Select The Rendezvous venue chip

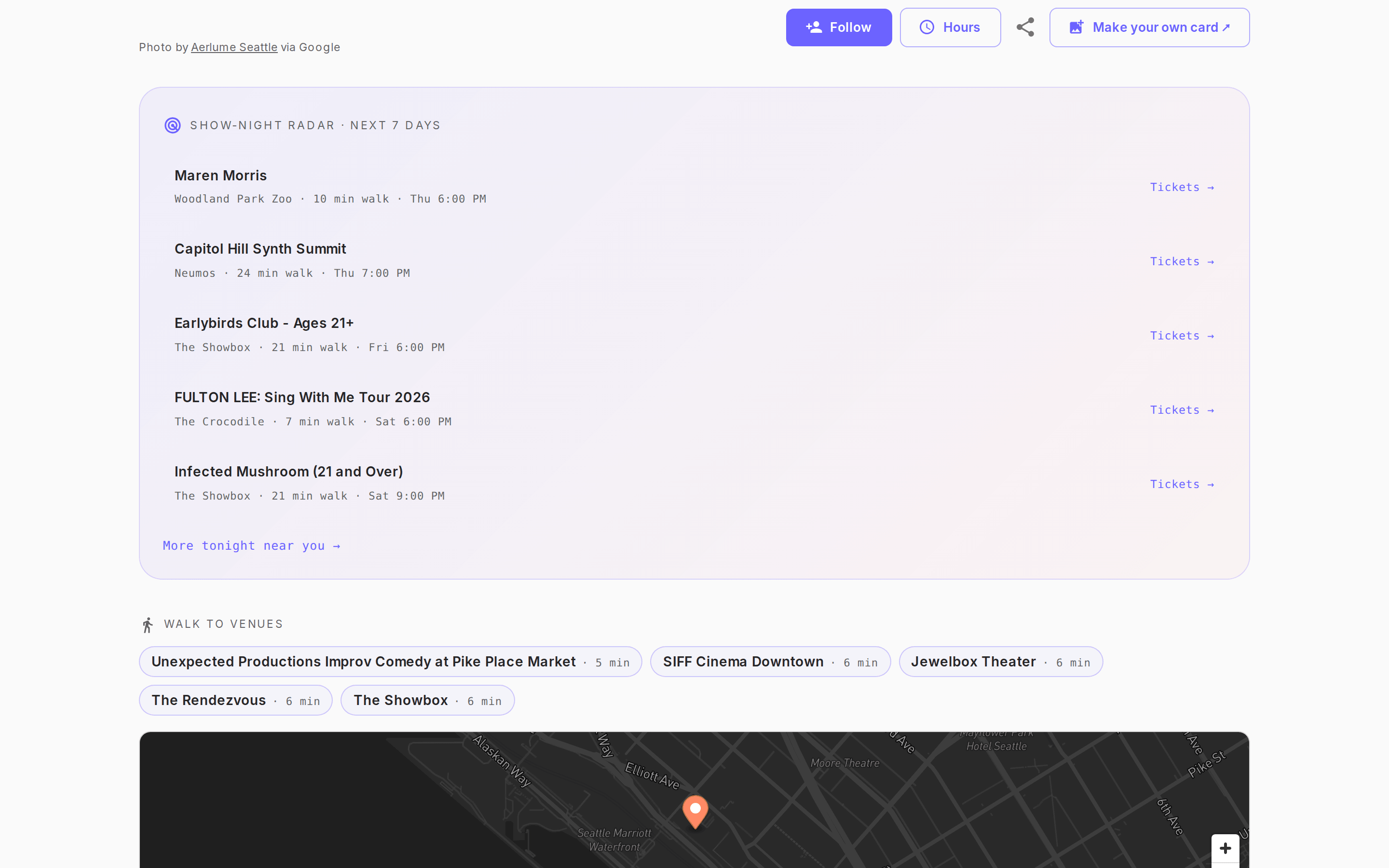click(x=235, y=700)
